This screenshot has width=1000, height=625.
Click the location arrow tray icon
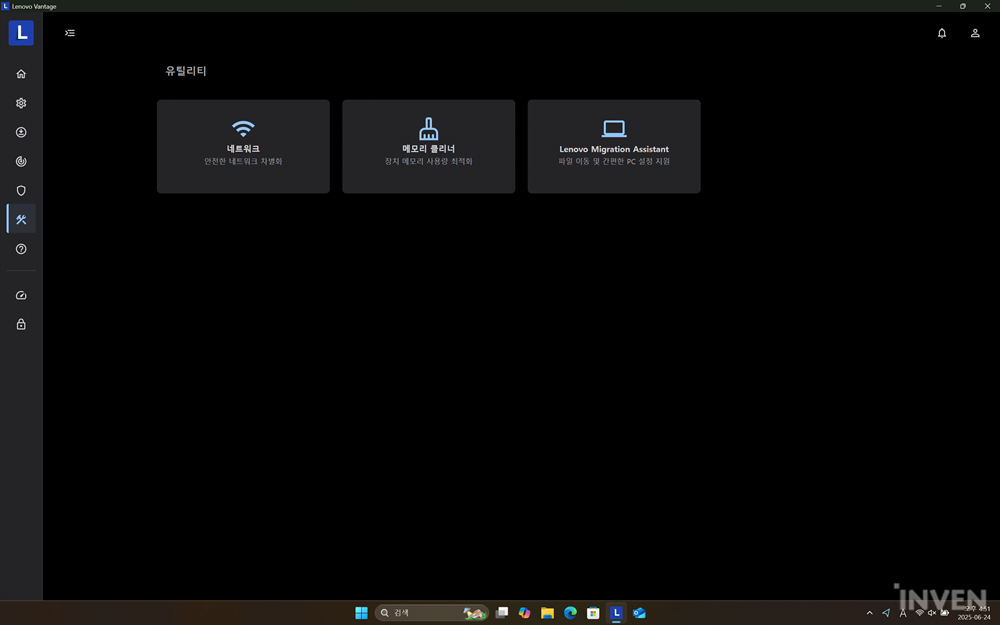click(x=886, y=613)
